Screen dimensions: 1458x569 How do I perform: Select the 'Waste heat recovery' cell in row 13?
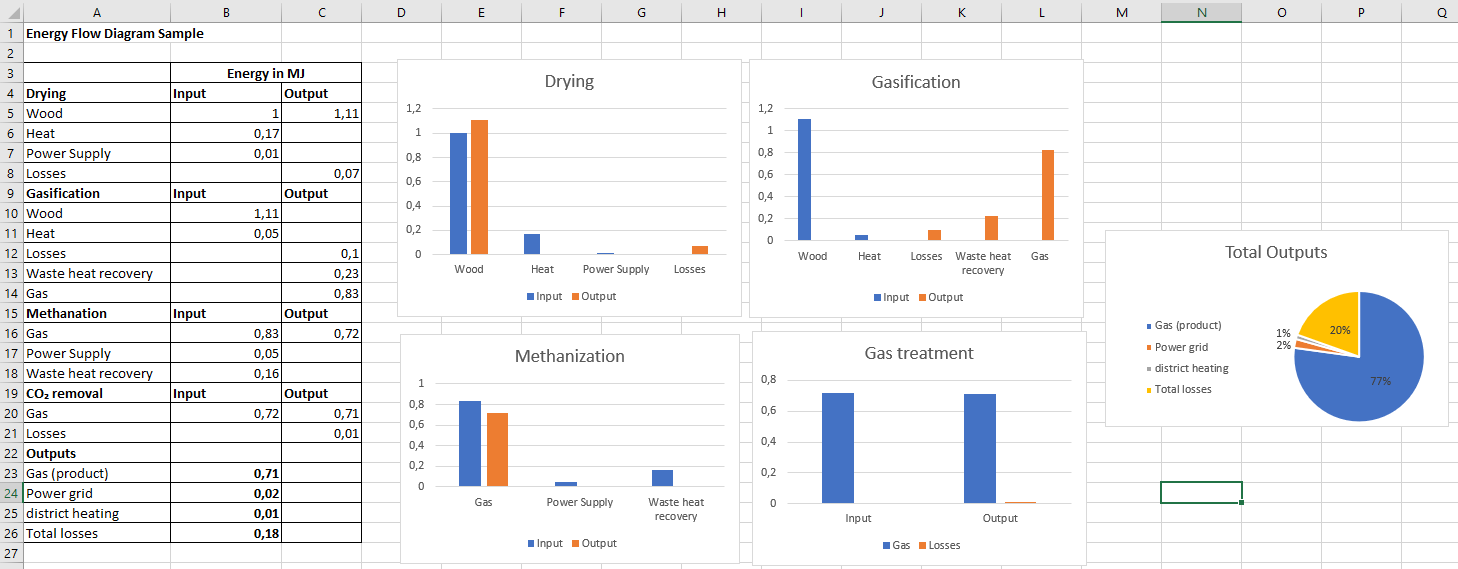(97, 273)
